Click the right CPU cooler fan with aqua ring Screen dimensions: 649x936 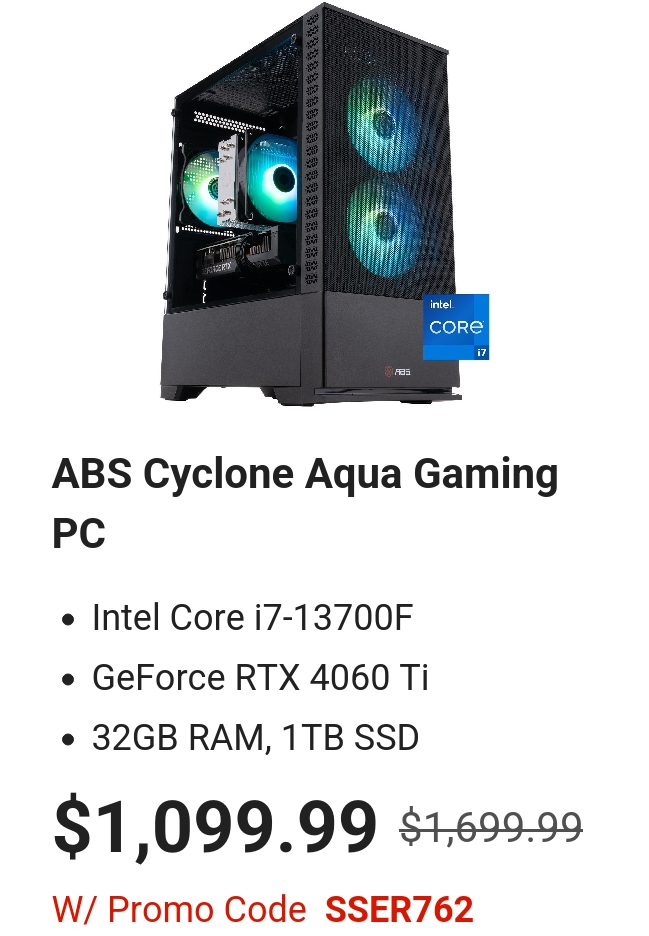click(x=273, y=178)
